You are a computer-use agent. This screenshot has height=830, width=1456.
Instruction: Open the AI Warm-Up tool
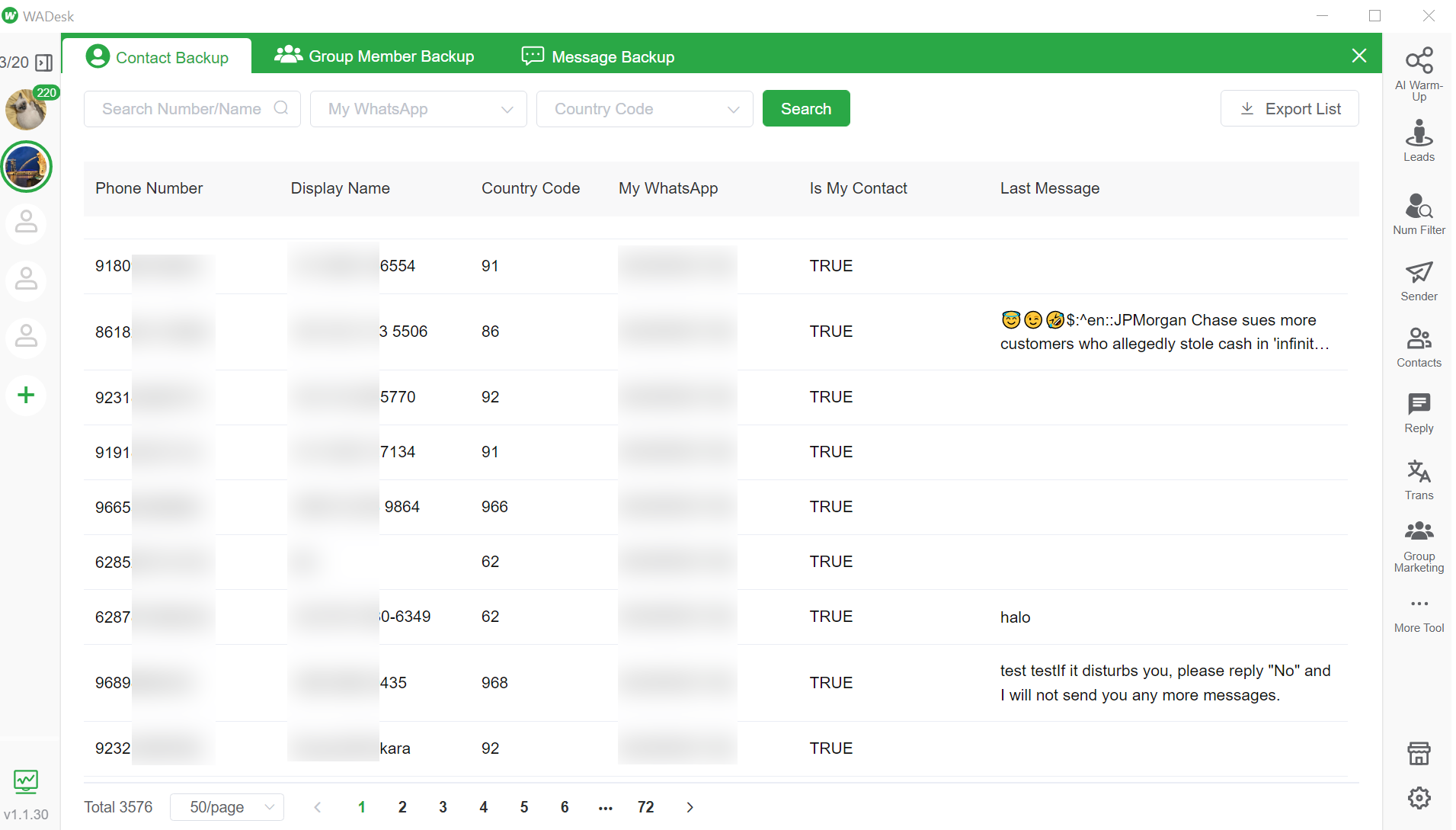click(1418, 71)
